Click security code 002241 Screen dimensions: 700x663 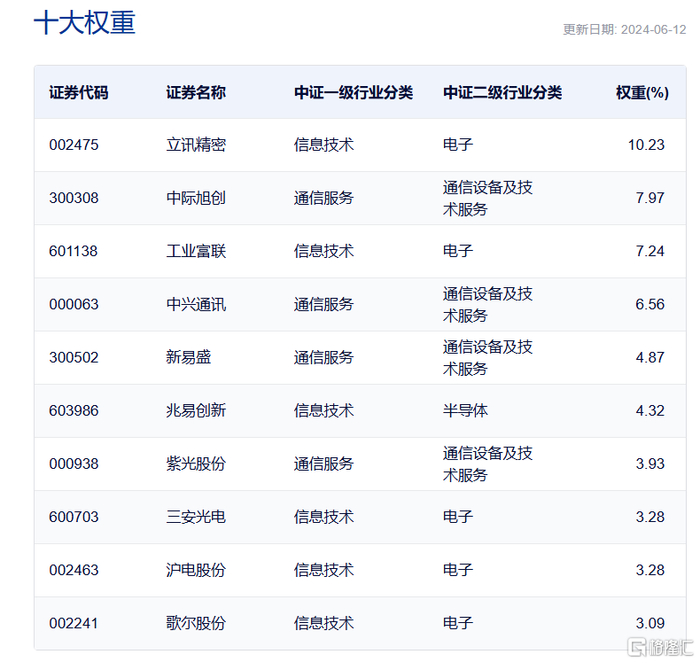74,623
